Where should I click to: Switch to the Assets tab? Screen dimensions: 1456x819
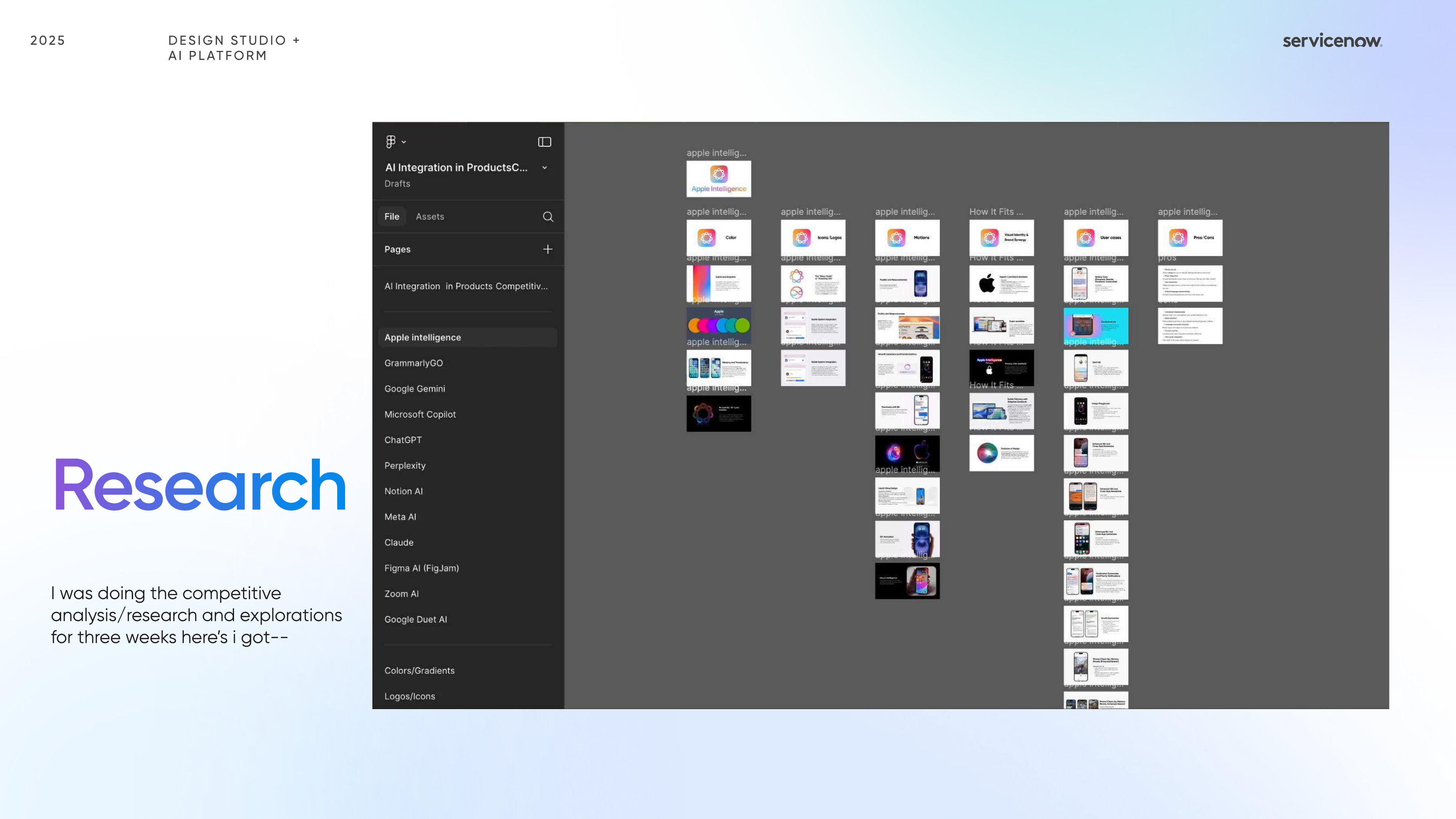[x=430, y=217]
